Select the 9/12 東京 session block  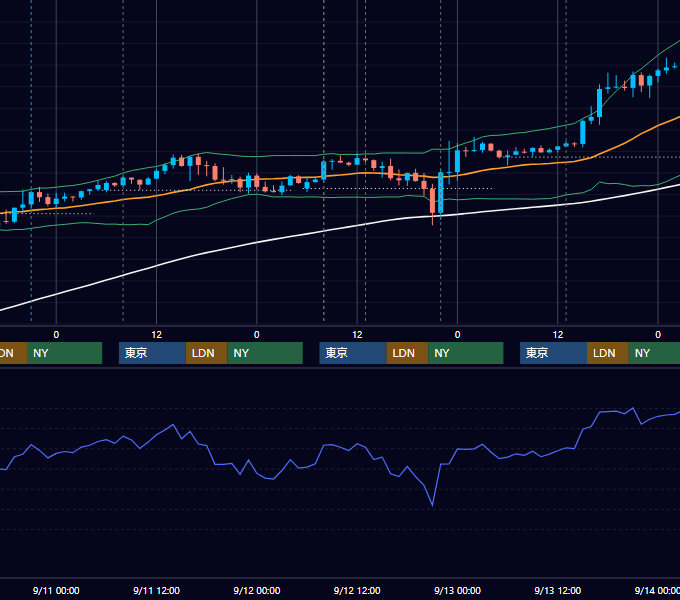353,353
